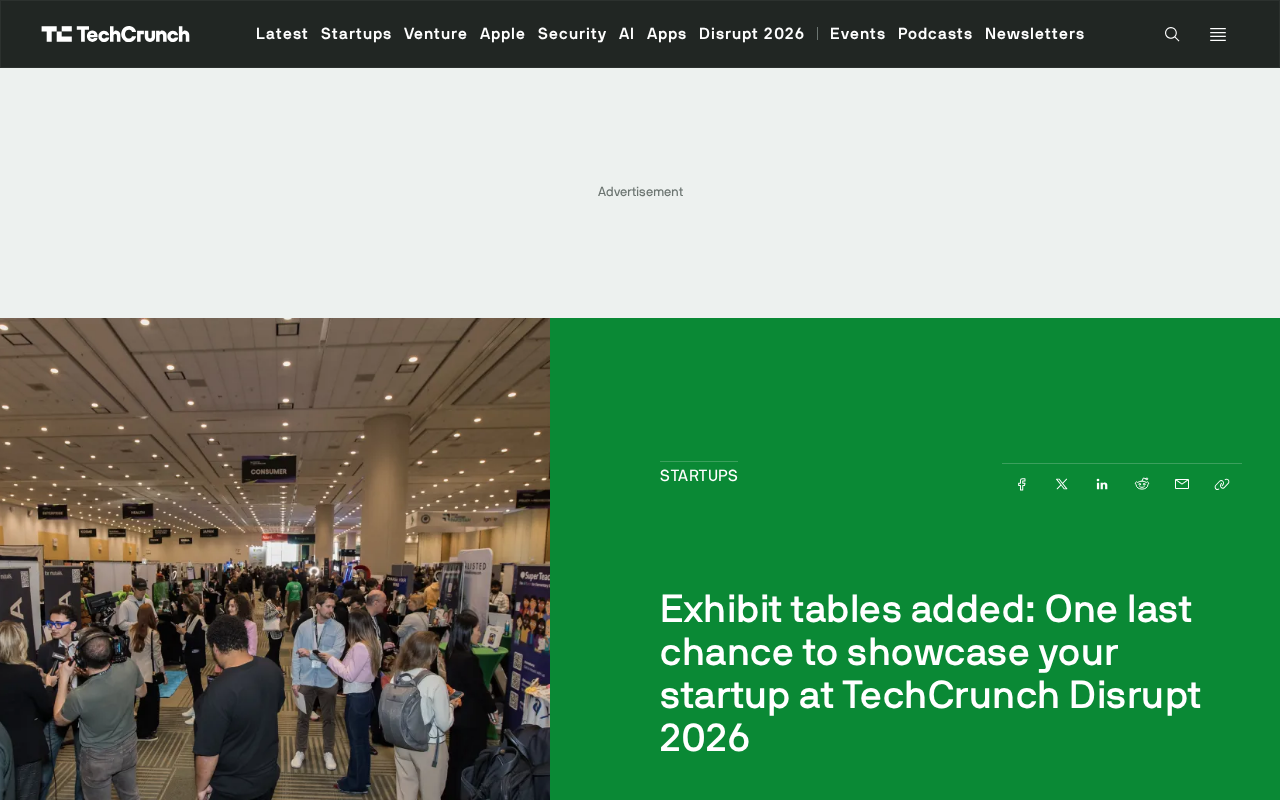
Task: Open the Startups nav item
Action: click(356, 34)
